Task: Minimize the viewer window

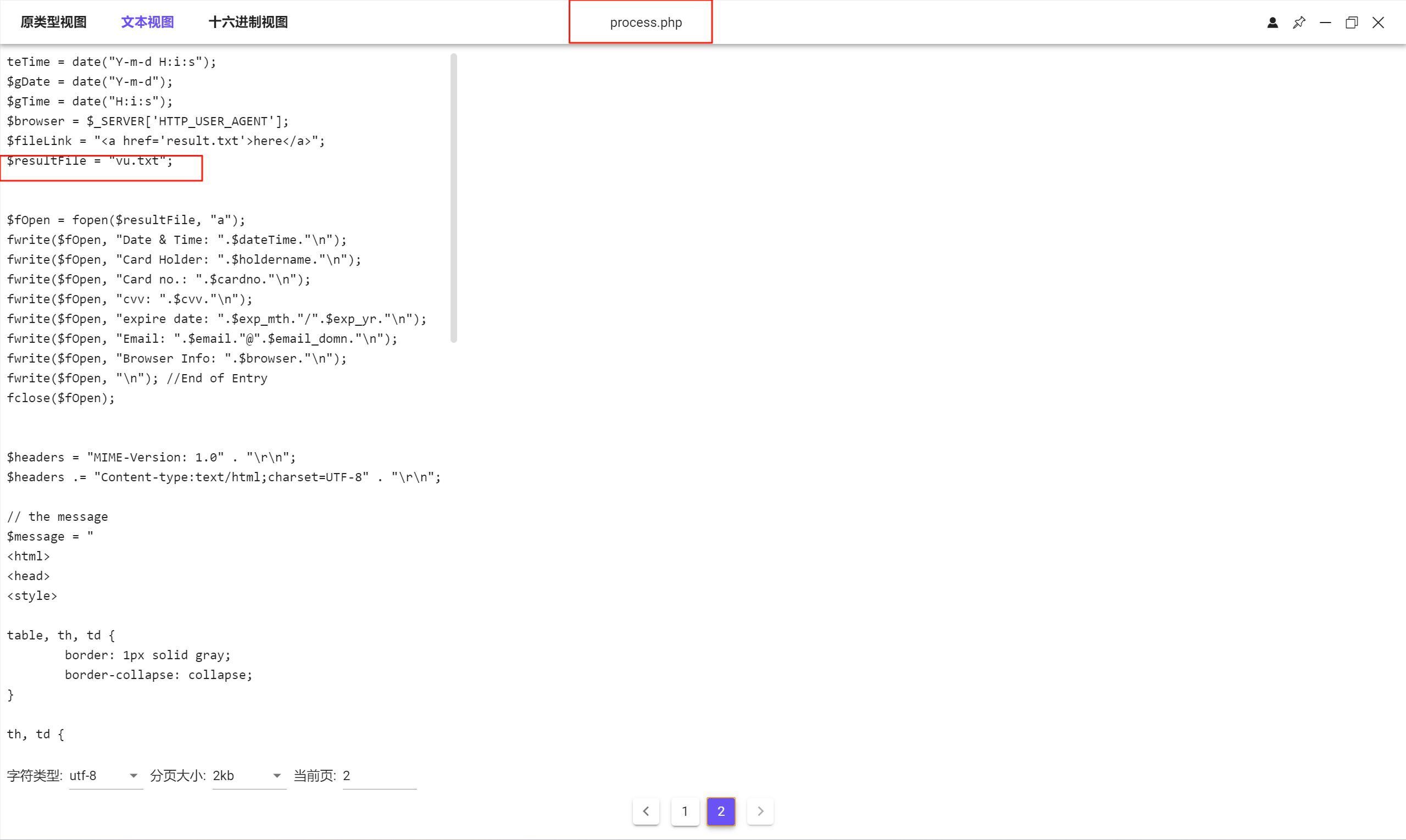Action: pyautogui.click(x=1325, y=23)
